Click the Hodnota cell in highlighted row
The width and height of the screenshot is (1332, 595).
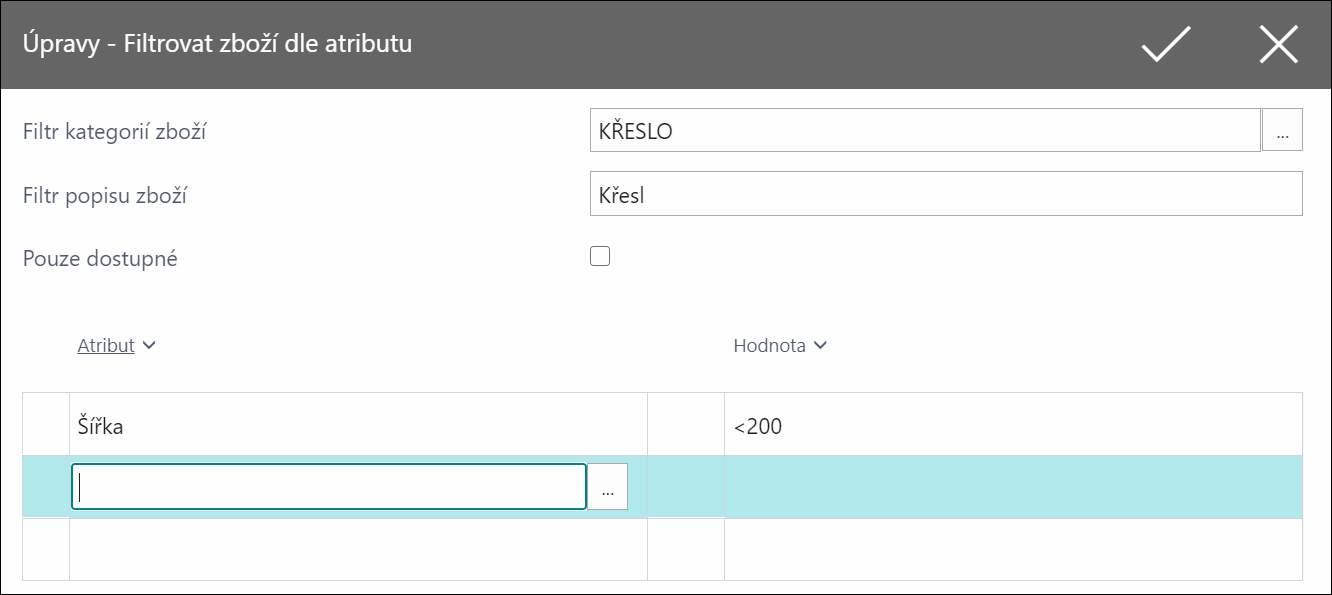pyautogui.click(x=1013, y=487)
